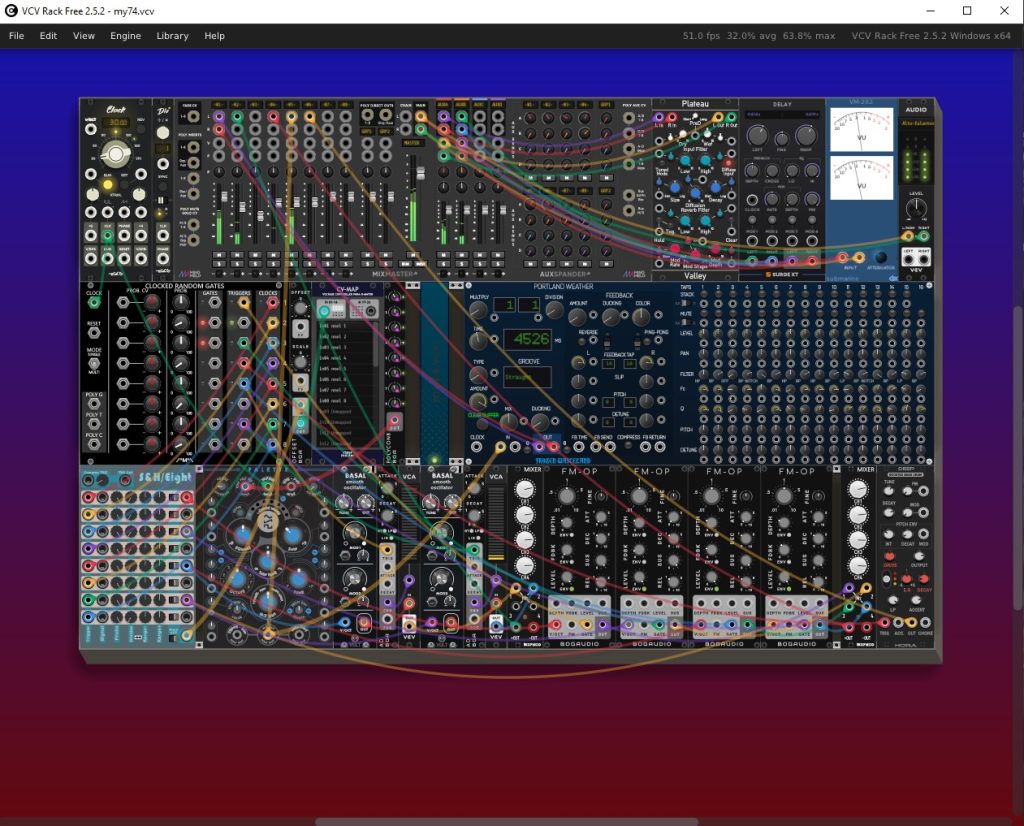The width and height of the screenshot is (1024, 826).
Task: Click the Plateau R out jack
Action: pos(731,118)
